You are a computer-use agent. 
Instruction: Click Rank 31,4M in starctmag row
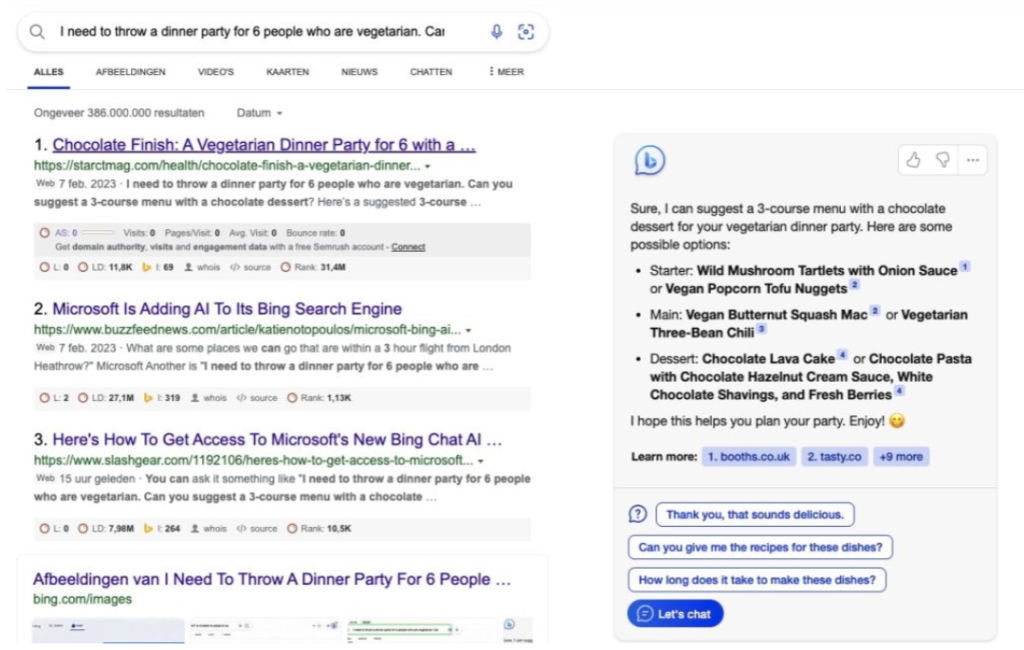pos(313,267)
